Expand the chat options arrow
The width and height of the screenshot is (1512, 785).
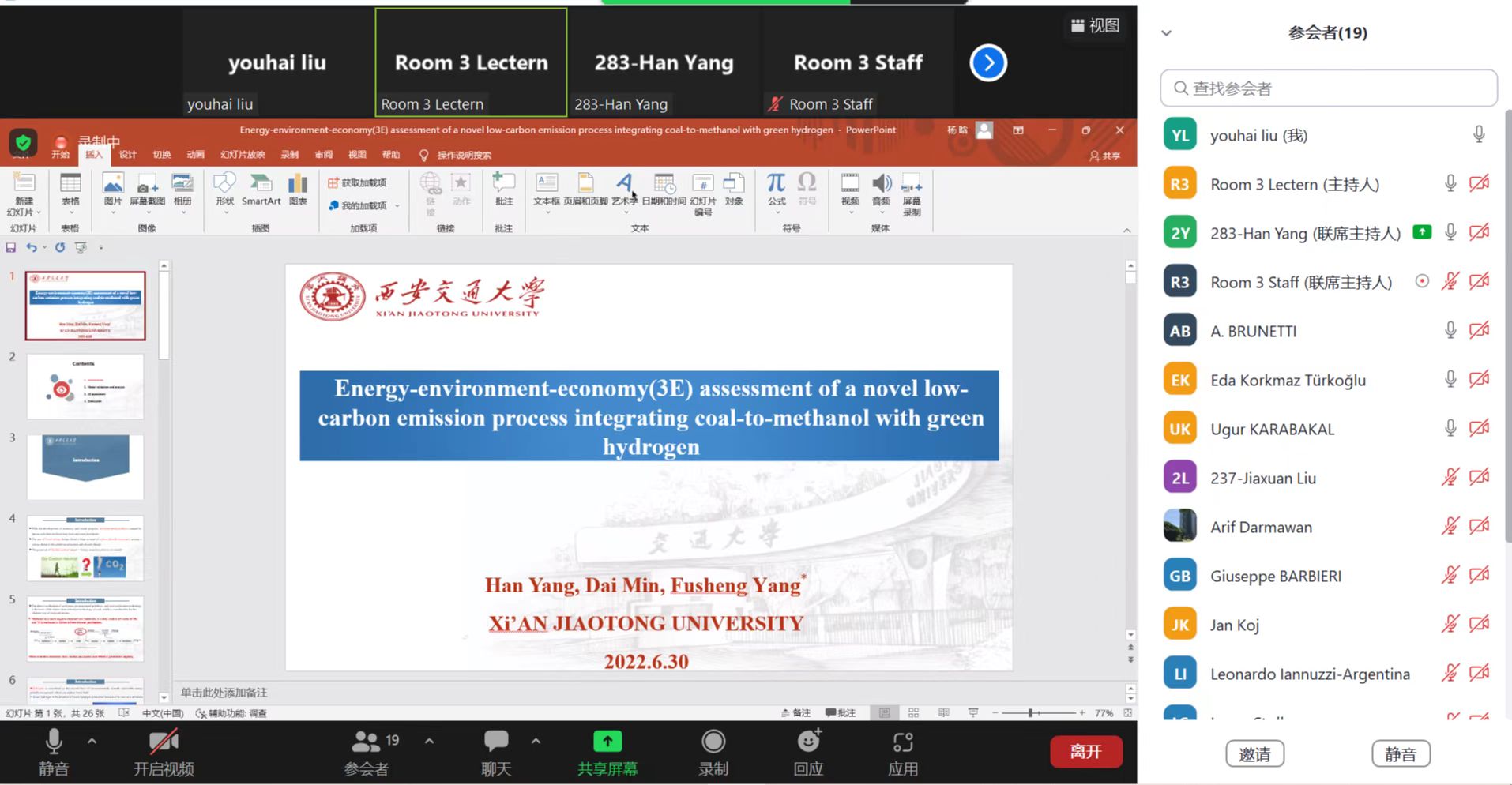coord(536,741)
